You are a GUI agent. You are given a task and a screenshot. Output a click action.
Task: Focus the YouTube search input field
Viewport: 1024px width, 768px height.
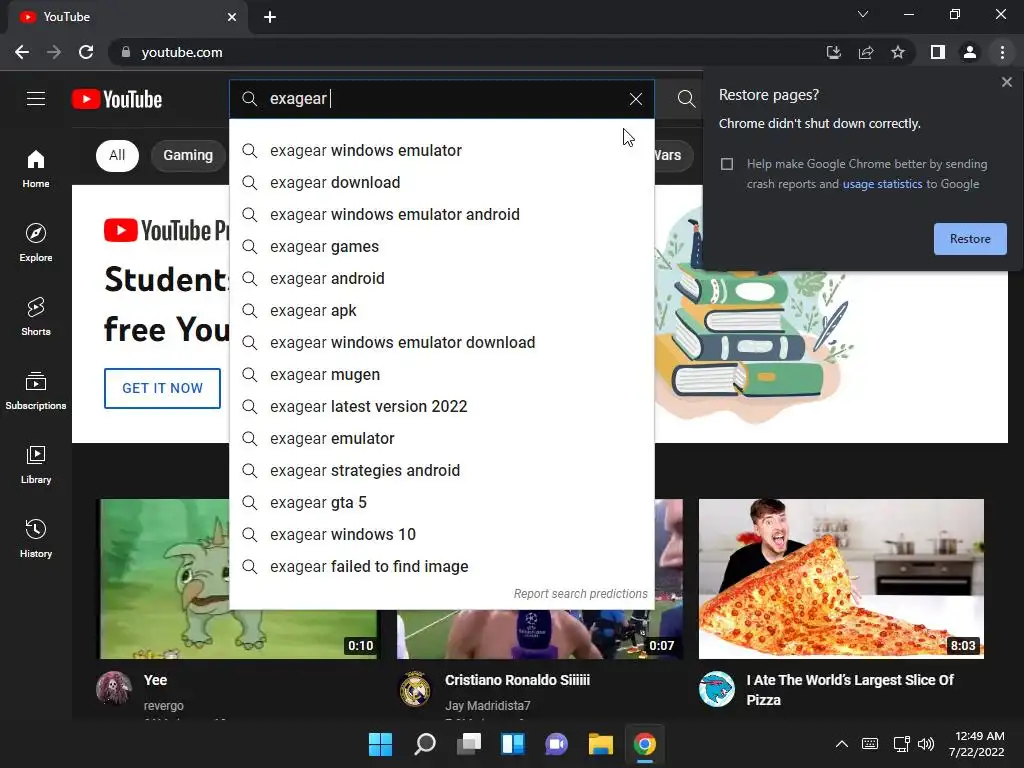point(441,99)
